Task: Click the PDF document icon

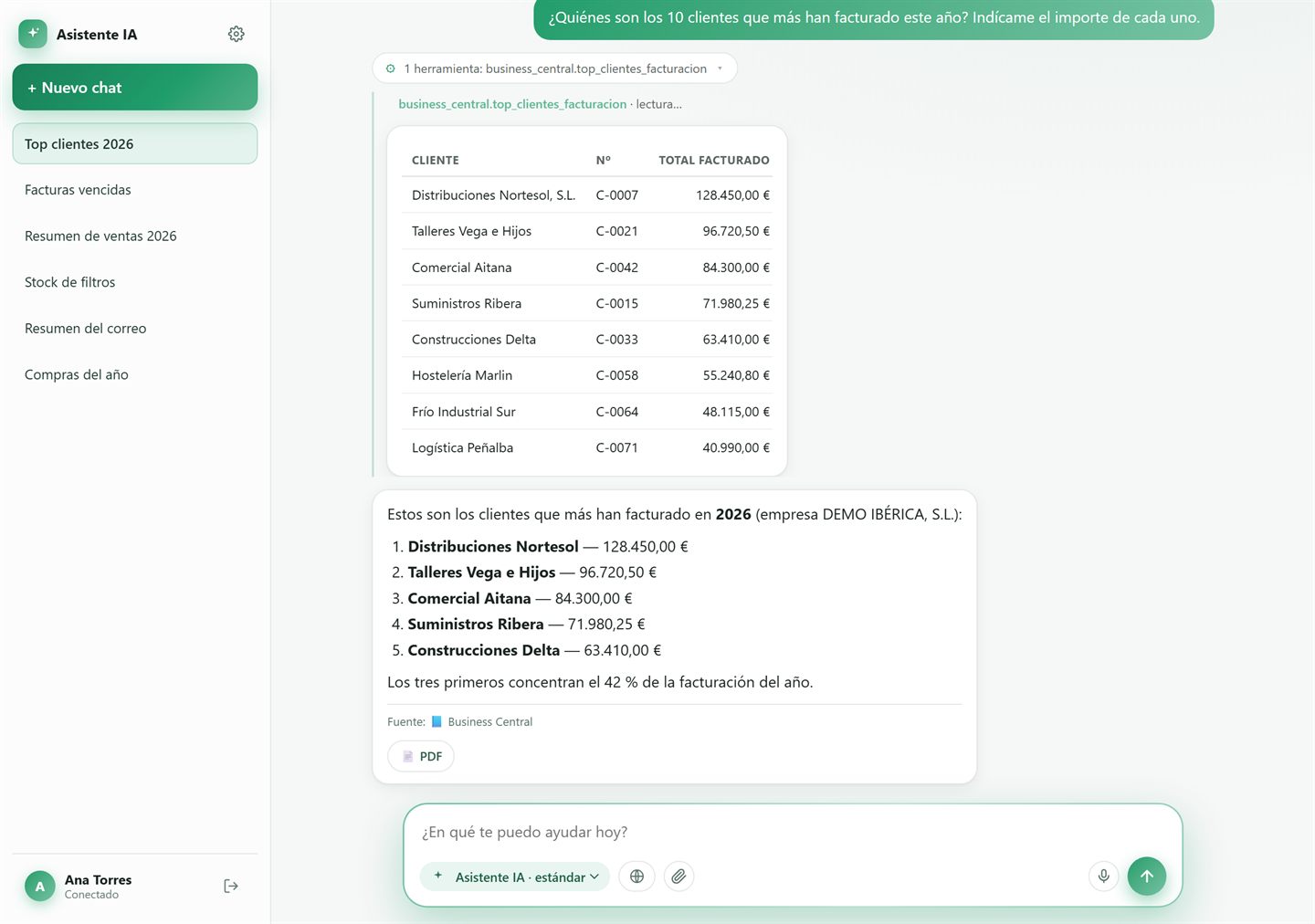Action: pyautogui.click(x=408, y=756)
